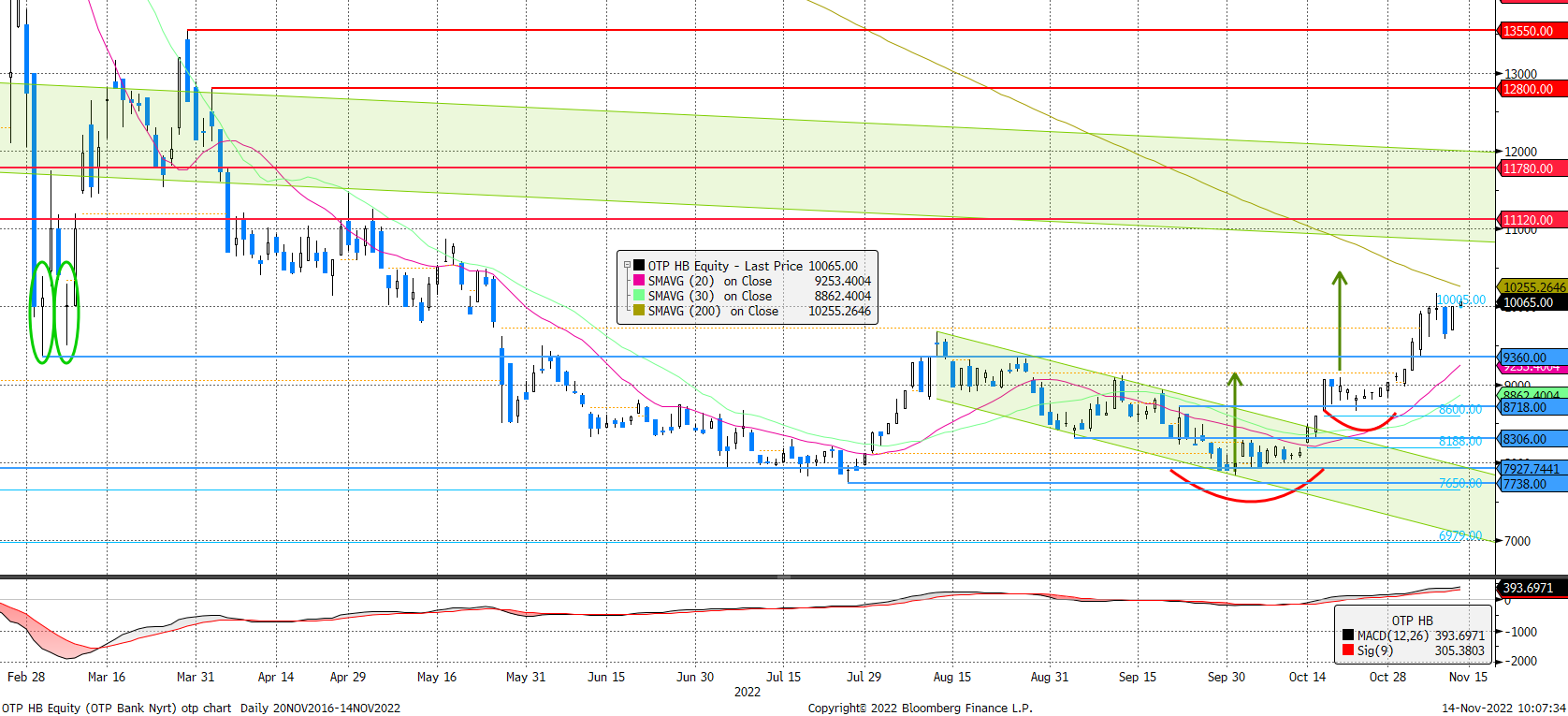Click the Oct 28 date label
The width and height of the screenshot is (1568, 716).
pos(1387,677)
